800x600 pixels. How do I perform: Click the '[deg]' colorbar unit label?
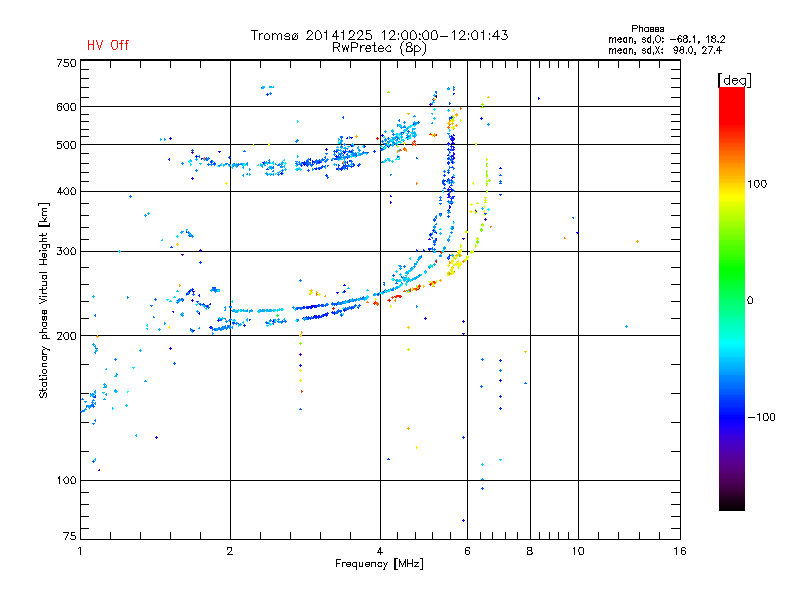click(734, 80)
